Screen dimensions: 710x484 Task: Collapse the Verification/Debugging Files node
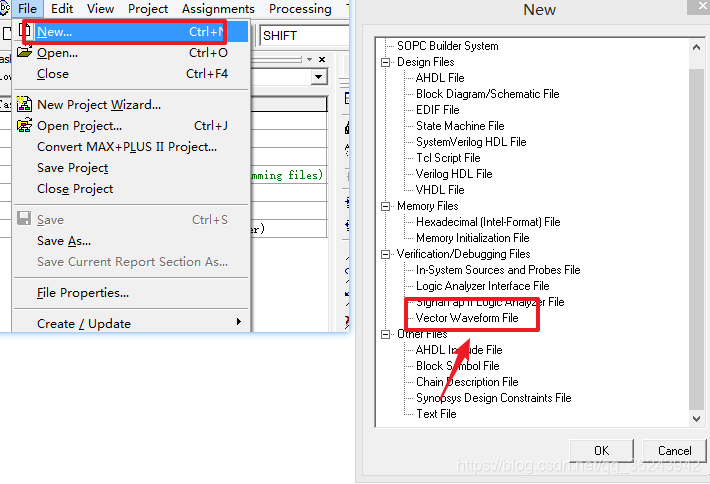[385, 254]
